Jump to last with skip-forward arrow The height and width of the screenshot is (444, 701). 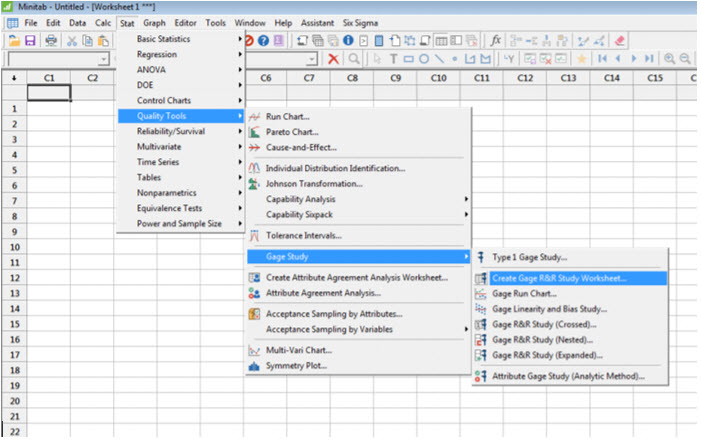[x=649, y=59]
